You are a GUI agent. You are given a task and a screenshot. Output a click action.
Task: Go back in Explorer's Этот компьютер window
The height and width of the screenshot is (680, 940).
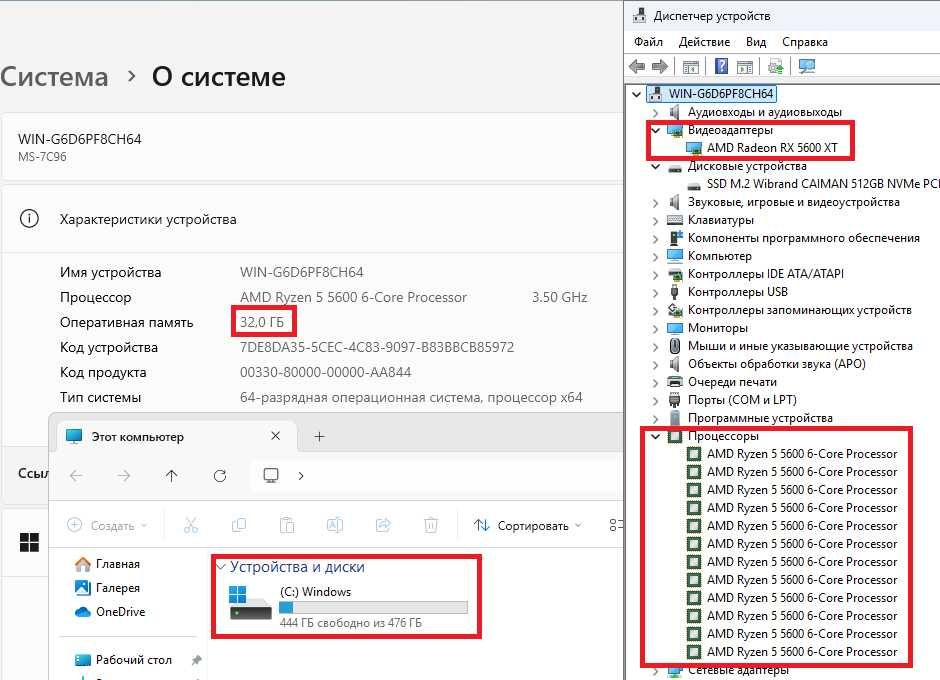tap(76, 476)
